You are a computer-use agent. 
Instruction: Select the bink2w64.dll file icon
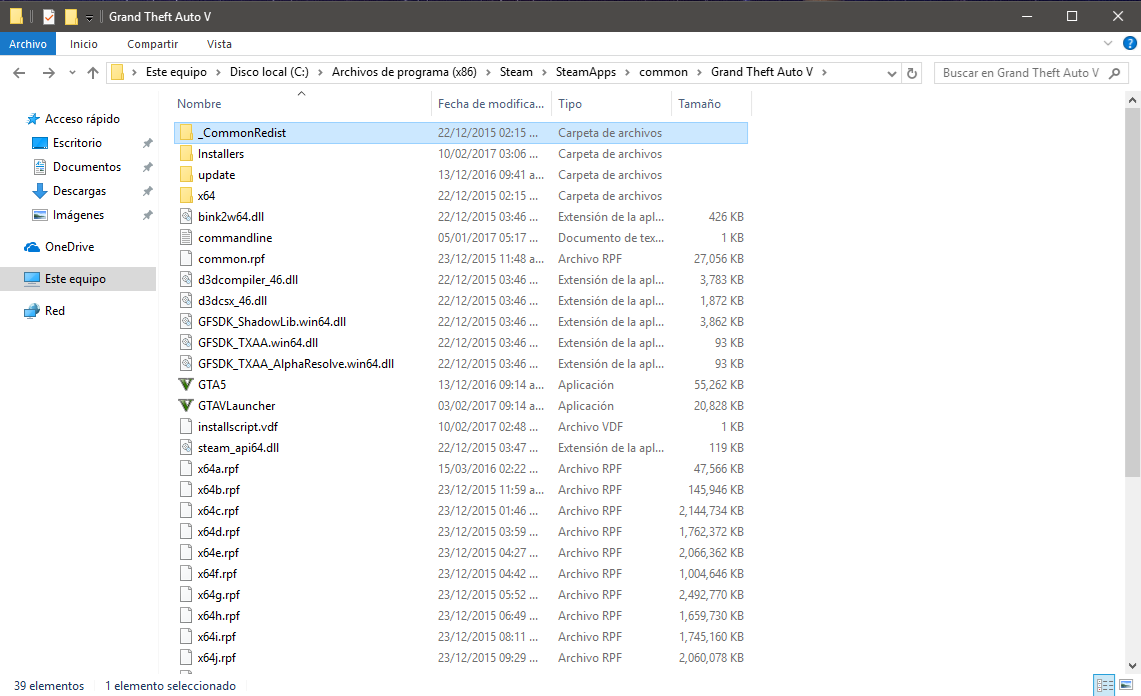(x=186, y=217)
